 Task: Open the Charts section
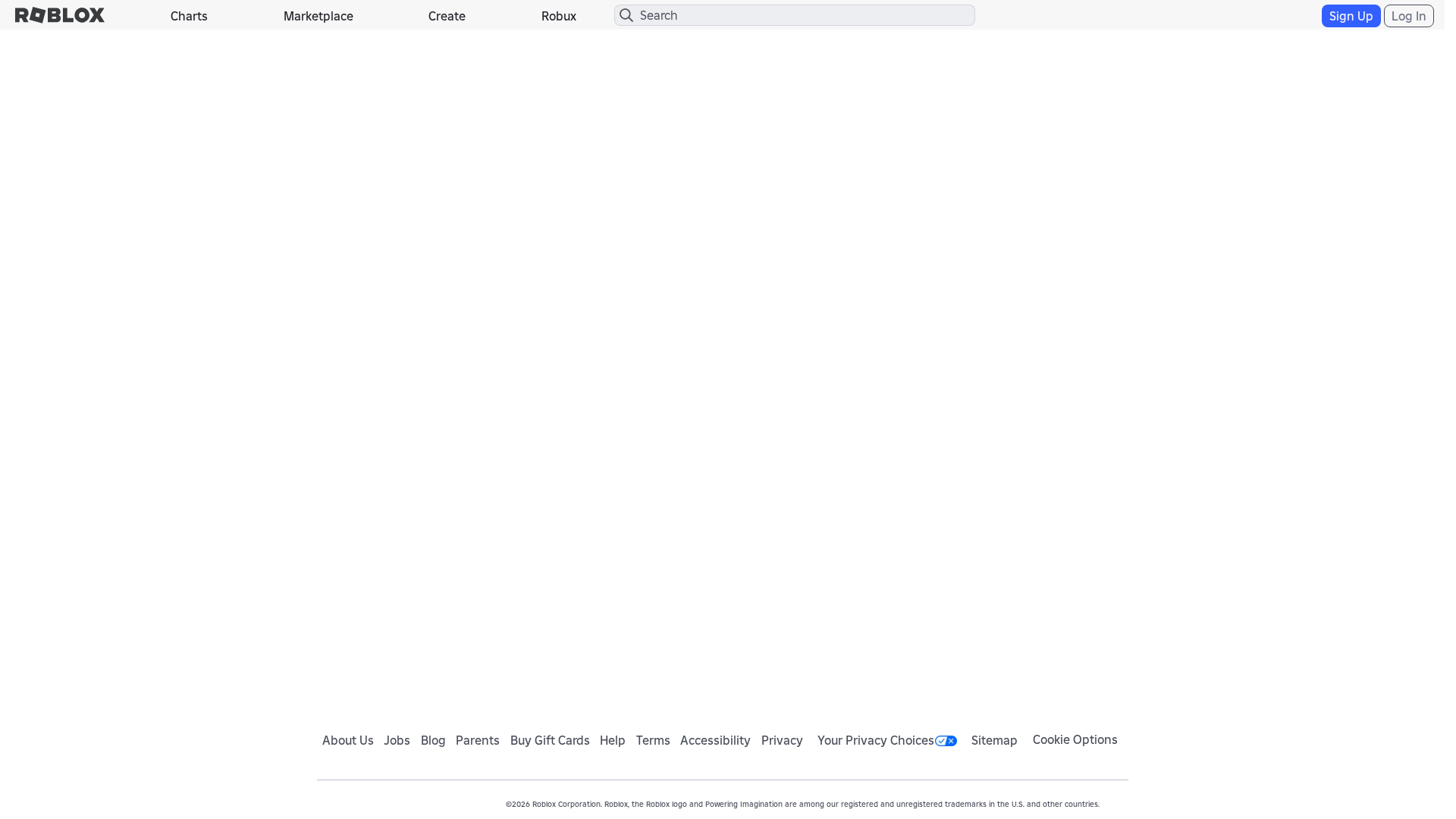tap(188, 16)
